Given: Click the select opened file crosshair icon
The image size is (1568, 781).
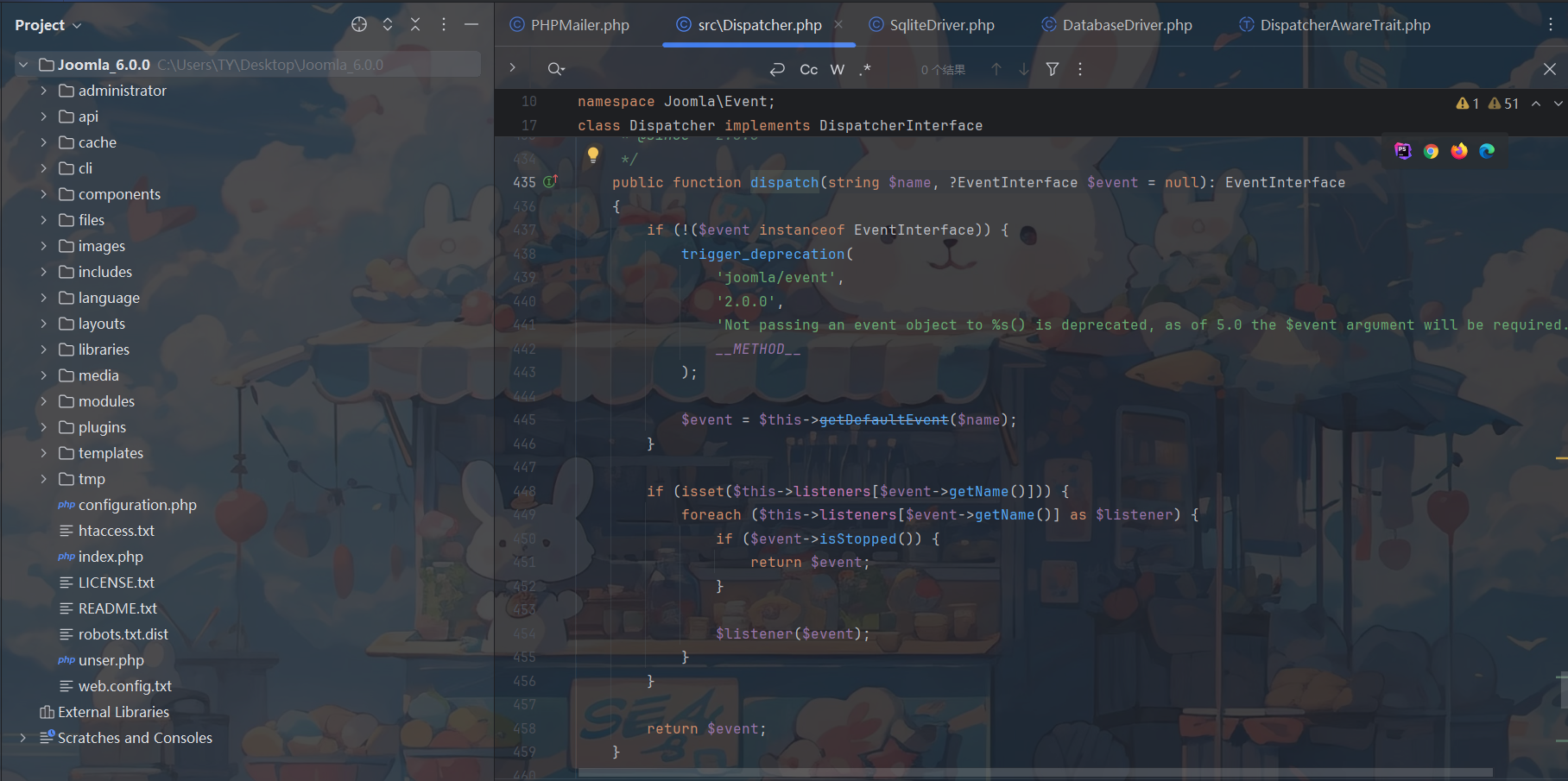Looking at the screenshot, I should coord(359,25).
